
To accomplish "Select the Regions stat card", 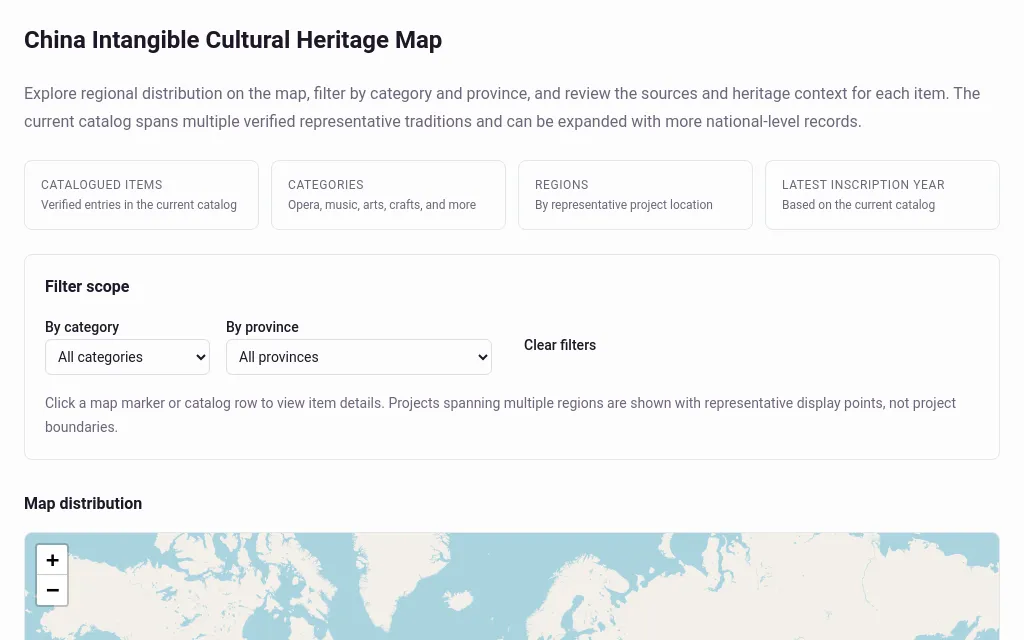I will click(x=635, y=195).
